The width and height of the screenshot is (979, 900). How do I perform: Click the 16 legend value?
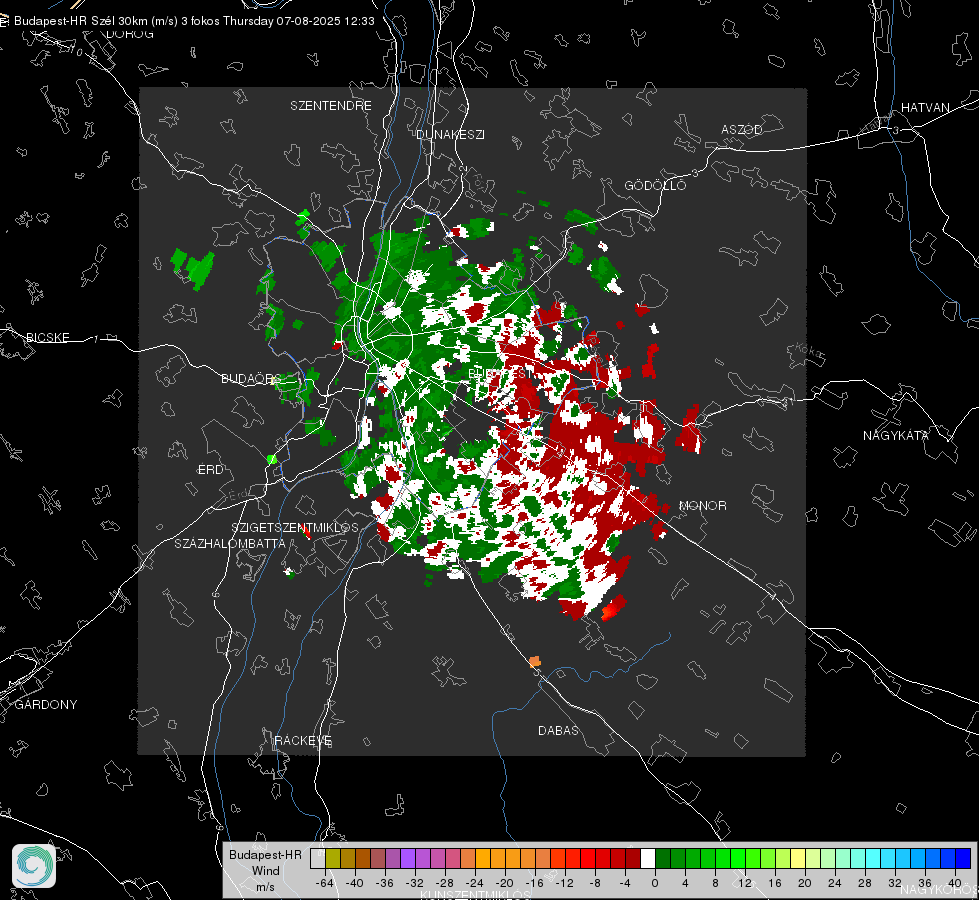(x=775, y=883)
